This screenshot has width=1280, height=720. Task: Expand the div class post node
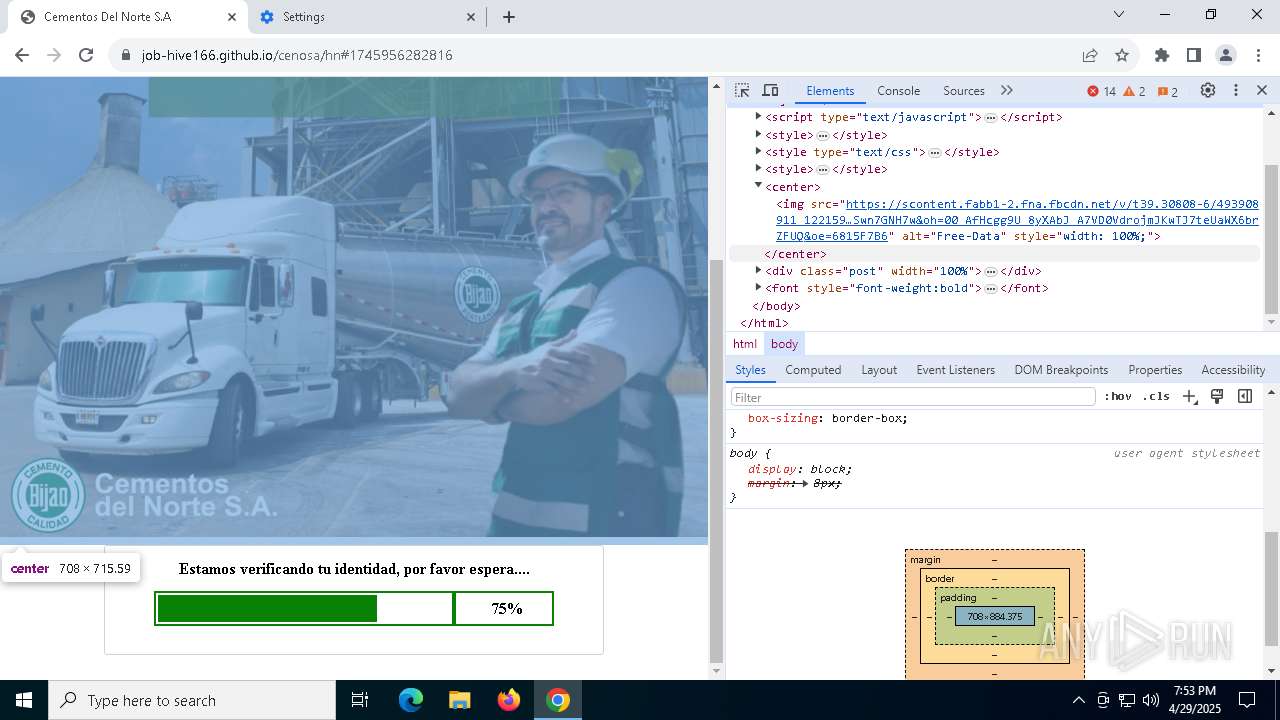(758, 270)
